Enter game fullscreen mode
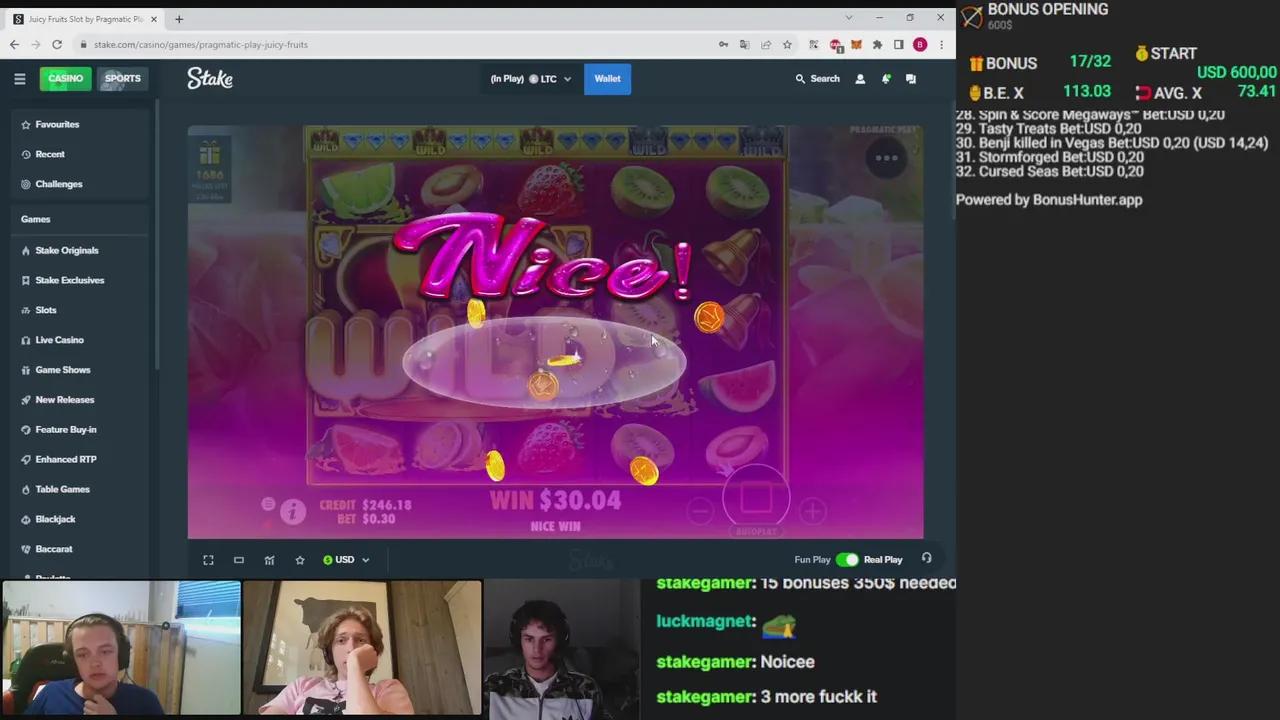The image size is (1280, 720). pos(208,560)
